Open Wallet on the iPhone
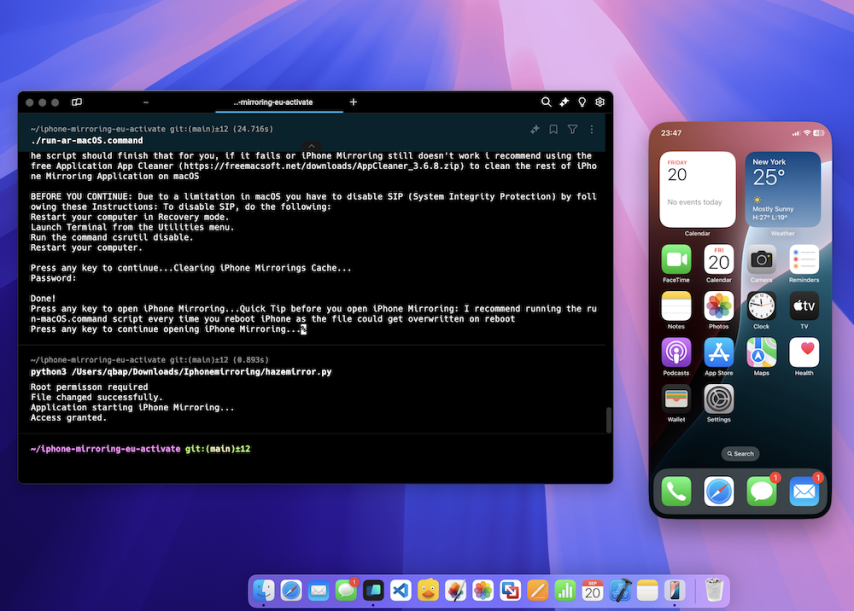854x611 pixels. (x=676, y=399)
